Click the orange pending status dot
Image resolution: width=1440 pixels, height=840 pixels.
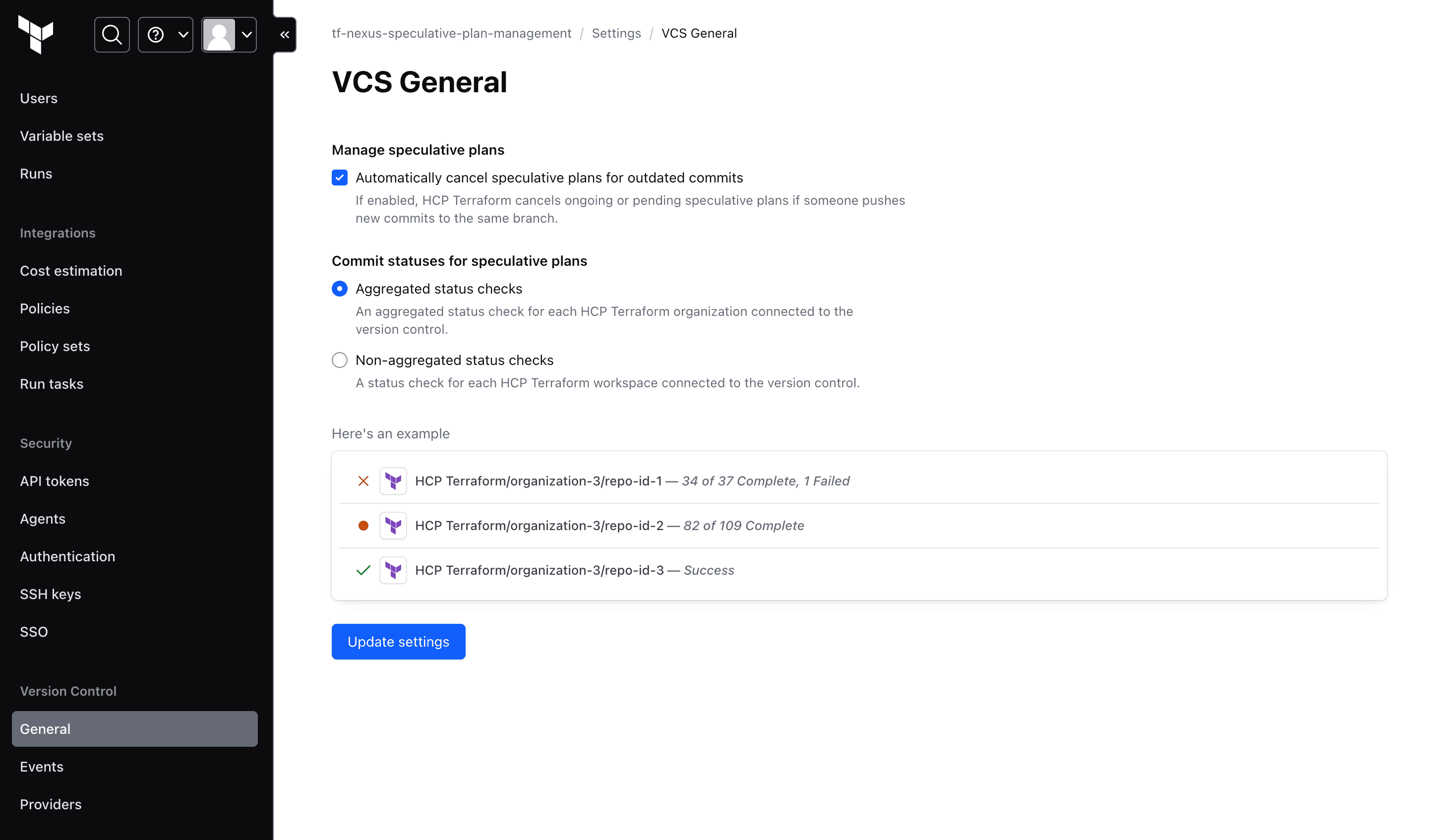pyautogui.click(x=363, y=526)
